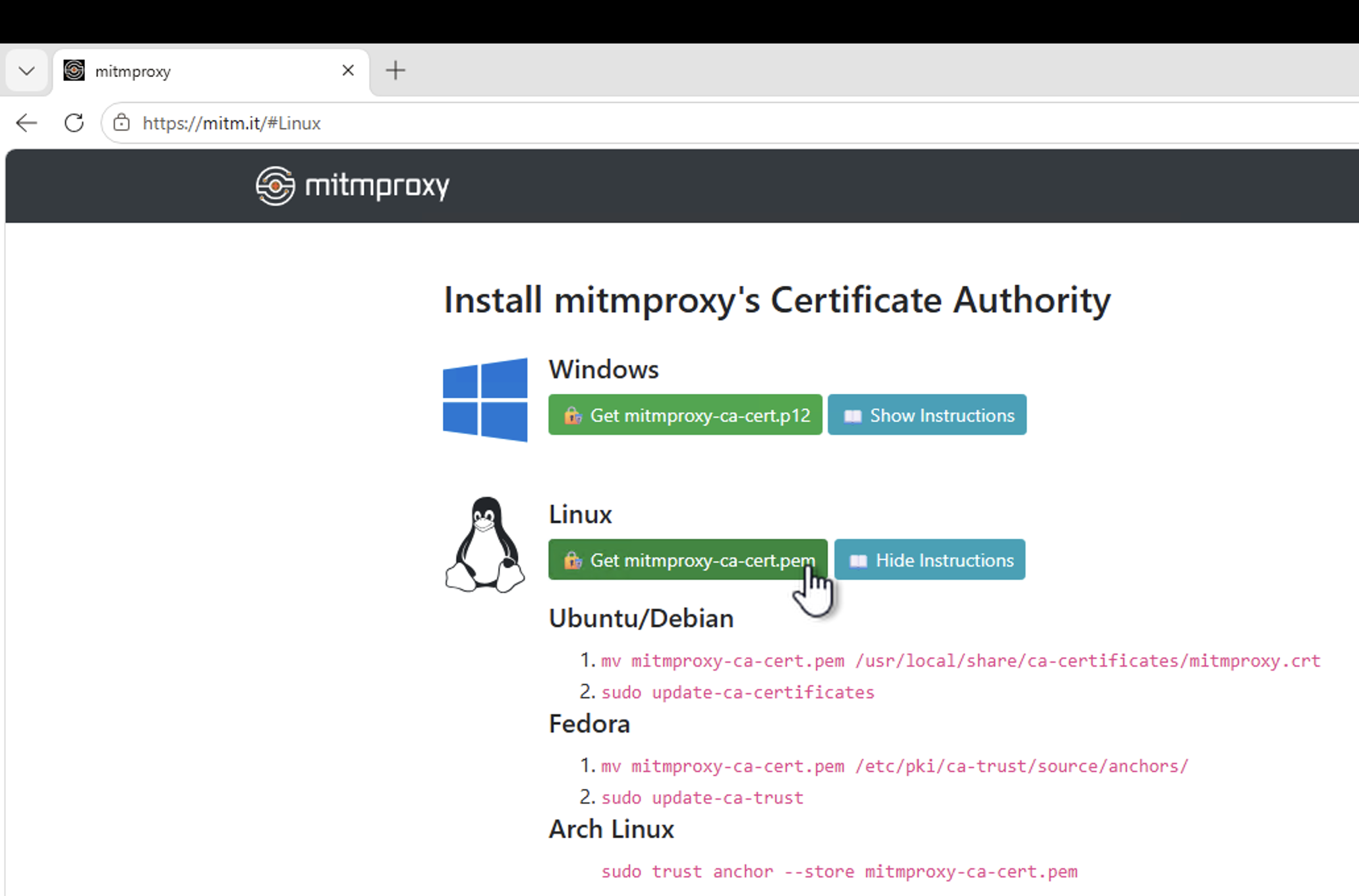Click the 'sudo update-ca-trust' command
This screenshot has width=1359, height=896.
click(x=703, y=798)
